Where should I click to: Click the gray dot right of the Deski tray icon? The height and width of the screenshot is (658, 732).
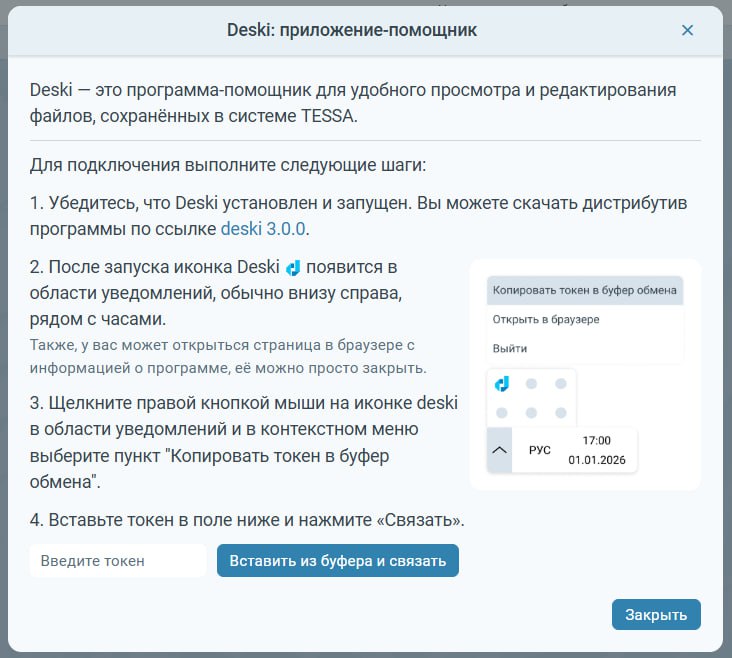532,384
